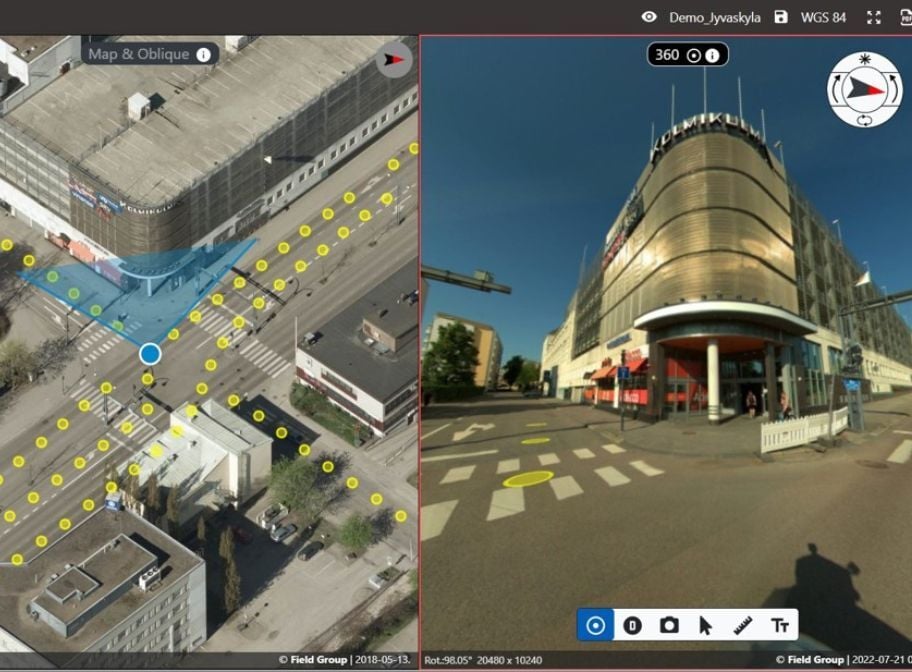
Task: Toggle the eye visibility icon near Demo_Jyvaskyla
Action: (649, 16)
